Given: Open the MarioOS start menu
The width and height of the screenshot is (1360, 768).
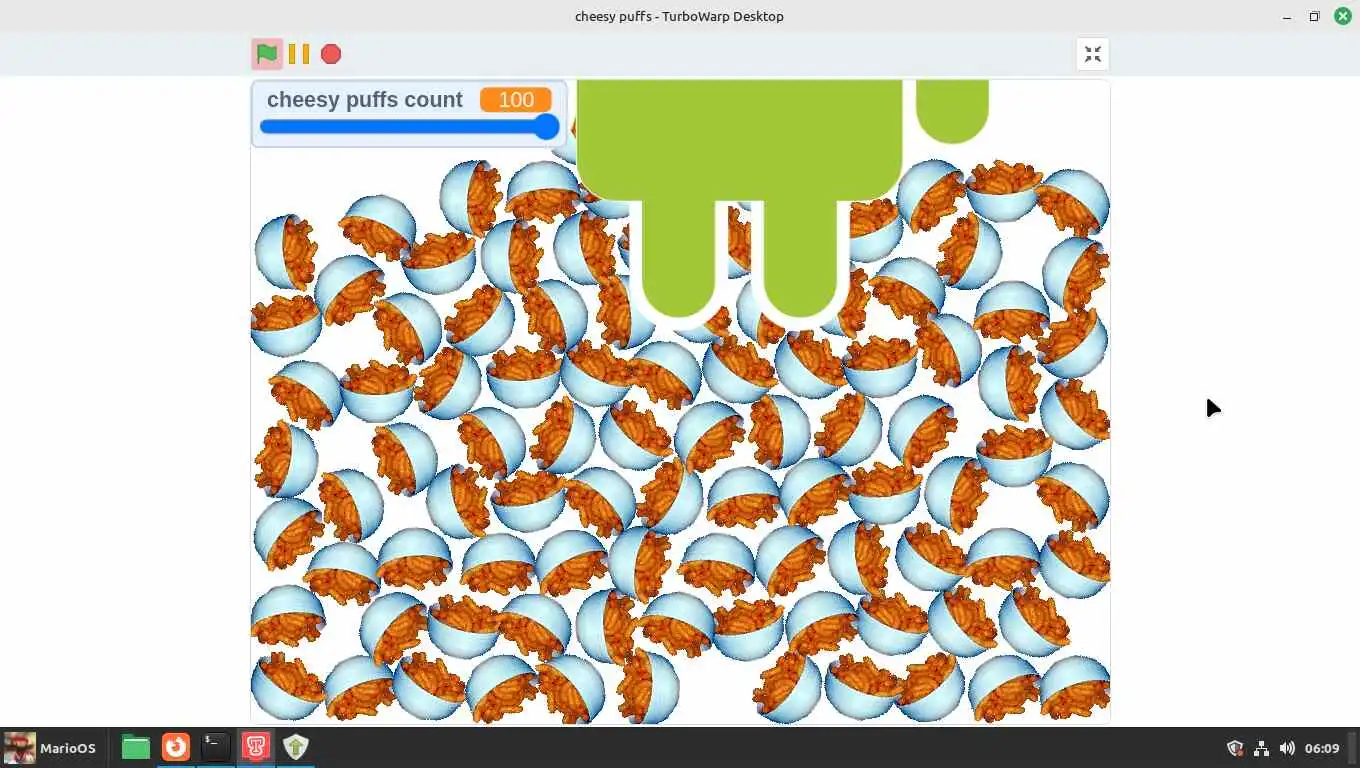Looking at the screenshot, I should coord(50,748).
